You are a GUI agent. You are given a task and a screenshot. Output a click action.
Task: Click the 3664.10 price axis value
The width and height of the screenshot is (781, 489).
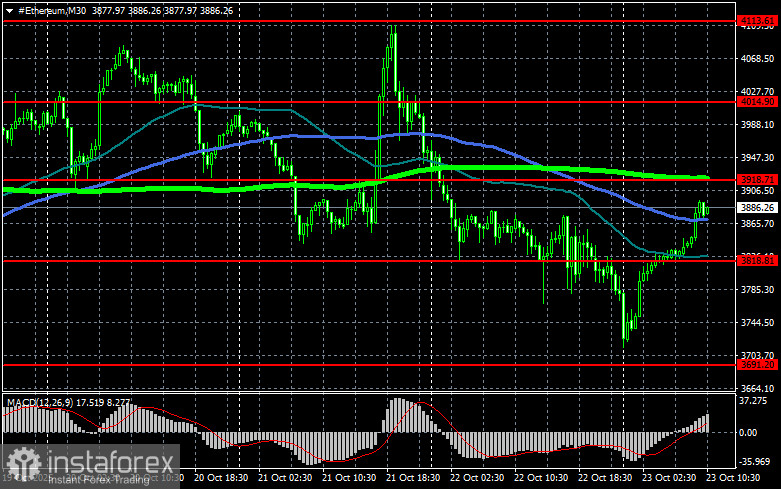757,388
